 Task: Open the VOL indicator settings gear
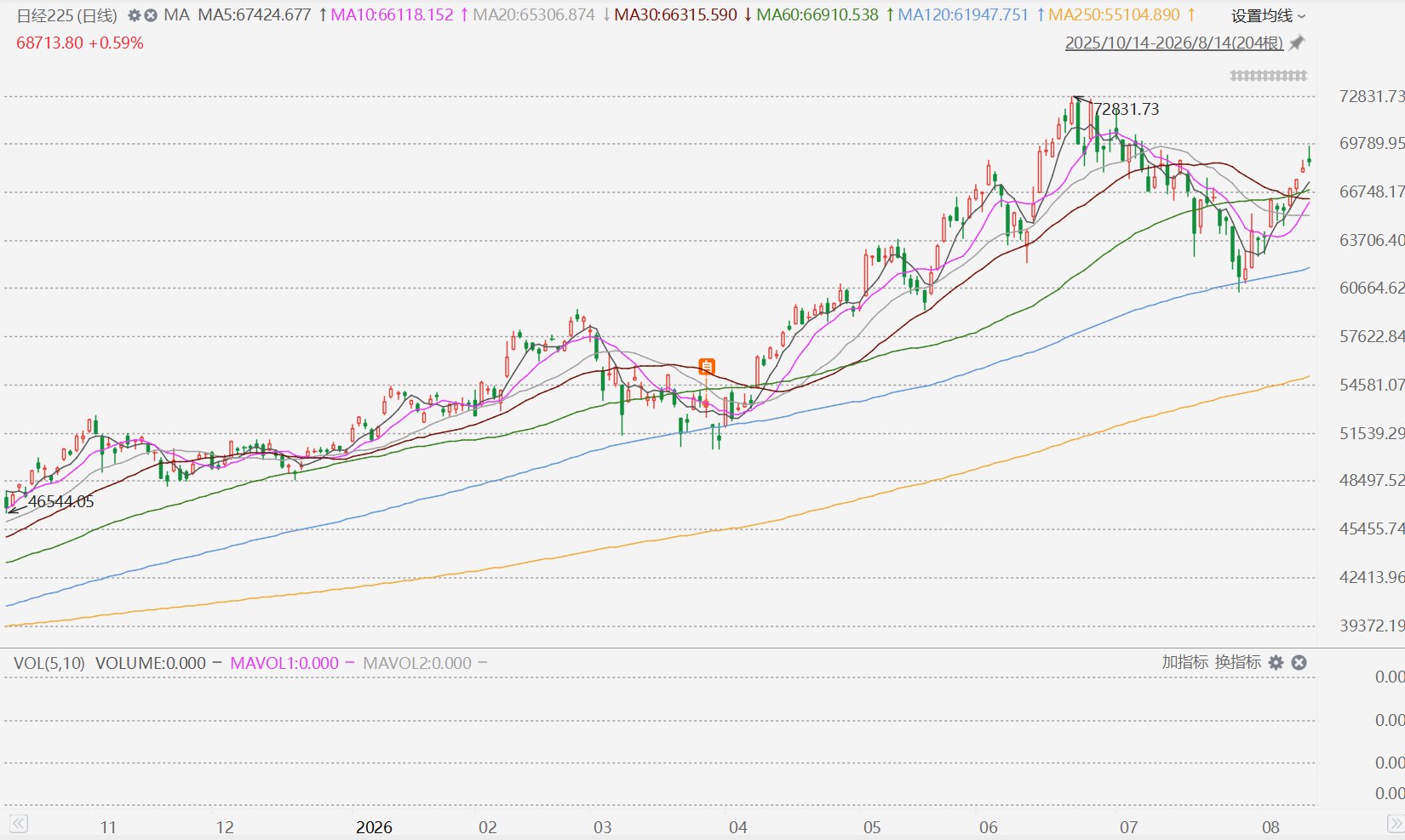click(x=1276, y=662)
